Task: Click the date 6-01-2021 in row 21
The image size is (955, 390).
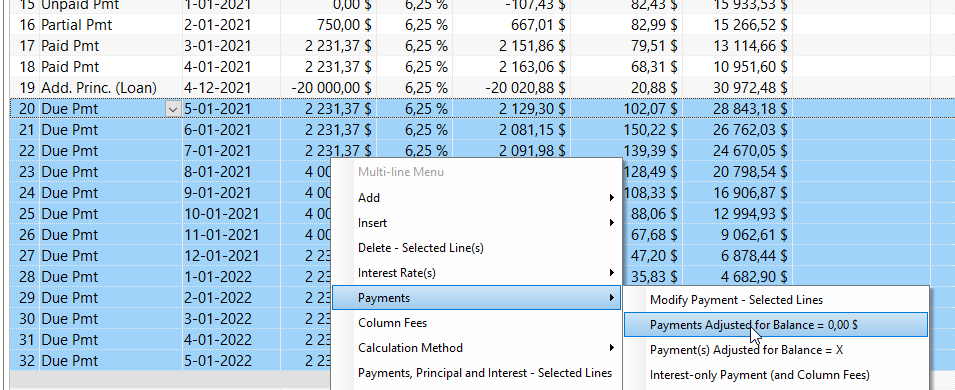Action: (x=217, y=130)
